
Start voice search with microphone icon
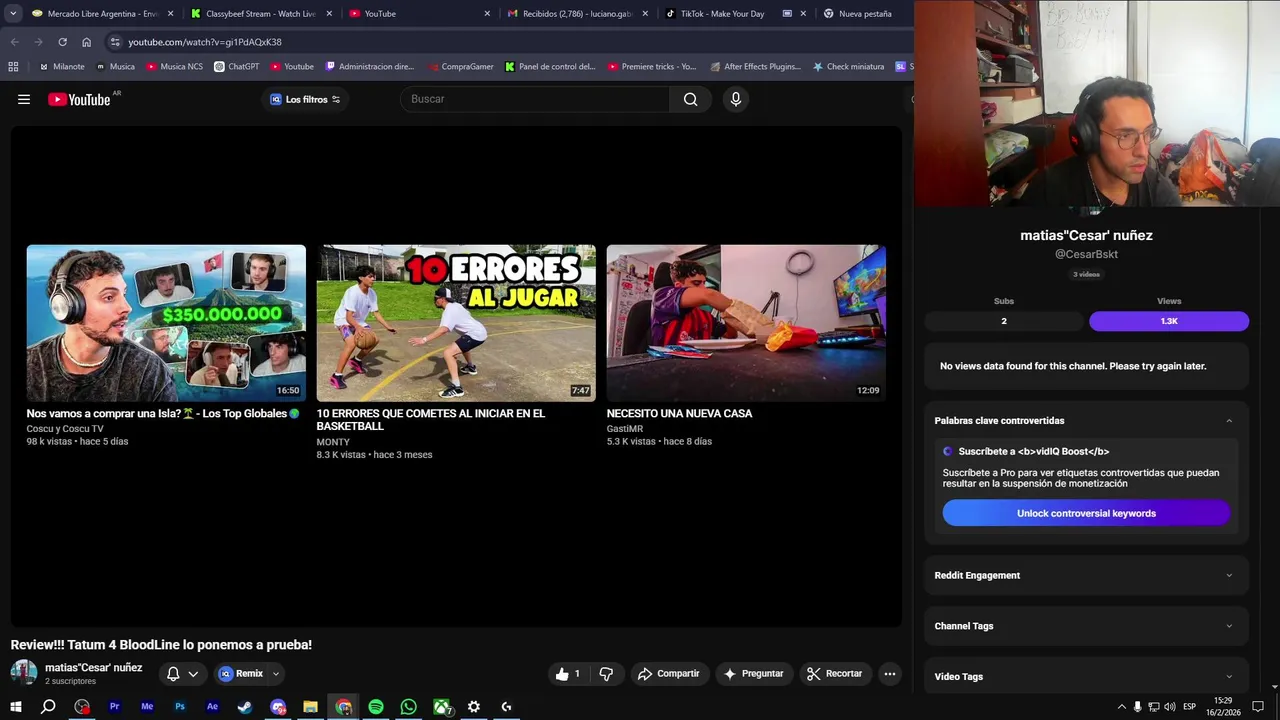point(736,99)
